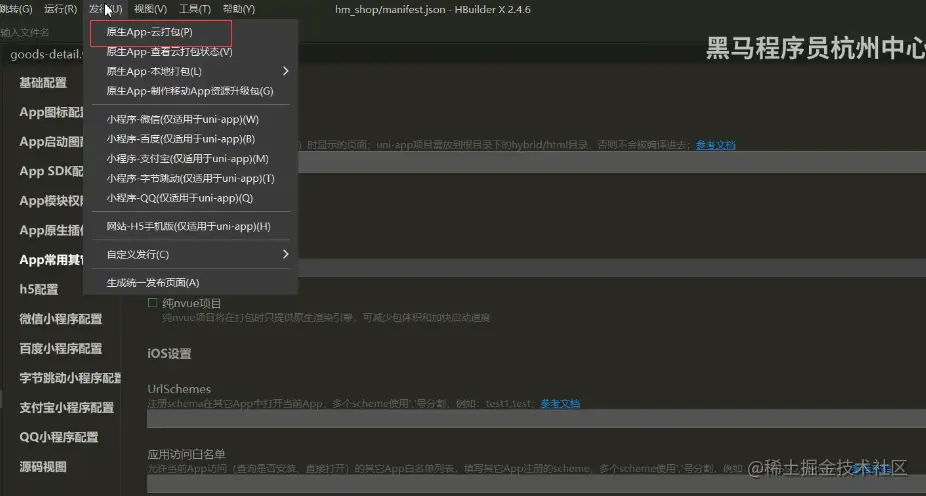Open 字节跳动小程序配置 sidebar section

point(70,378)
